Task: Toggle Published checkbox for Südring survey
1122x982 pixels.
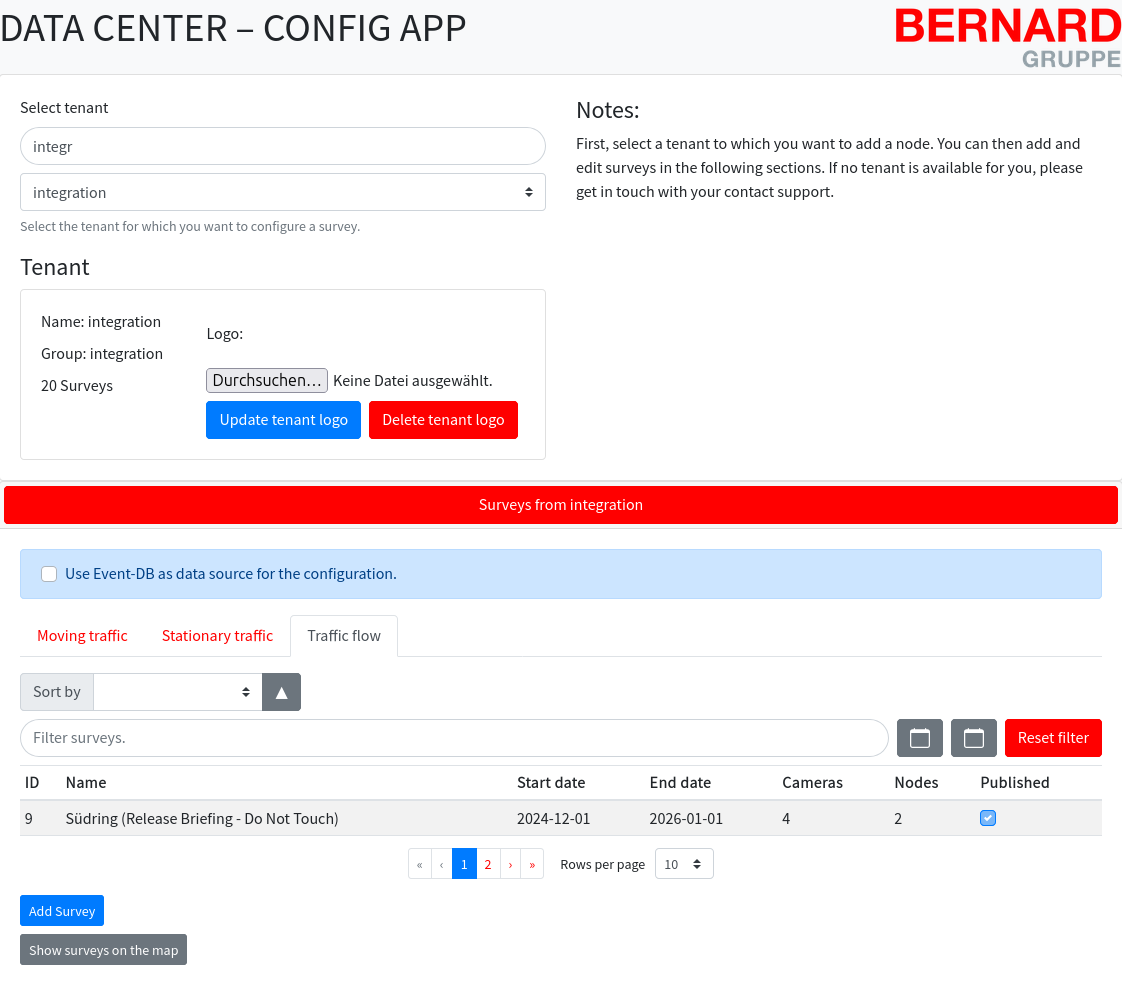Action: (x=987, y=818)
